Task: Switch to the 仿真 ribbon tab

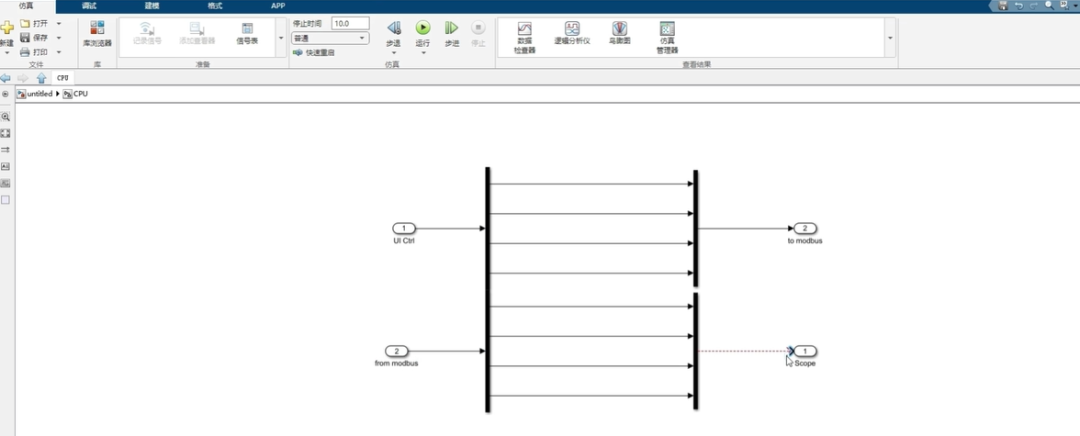Action: 26,6
